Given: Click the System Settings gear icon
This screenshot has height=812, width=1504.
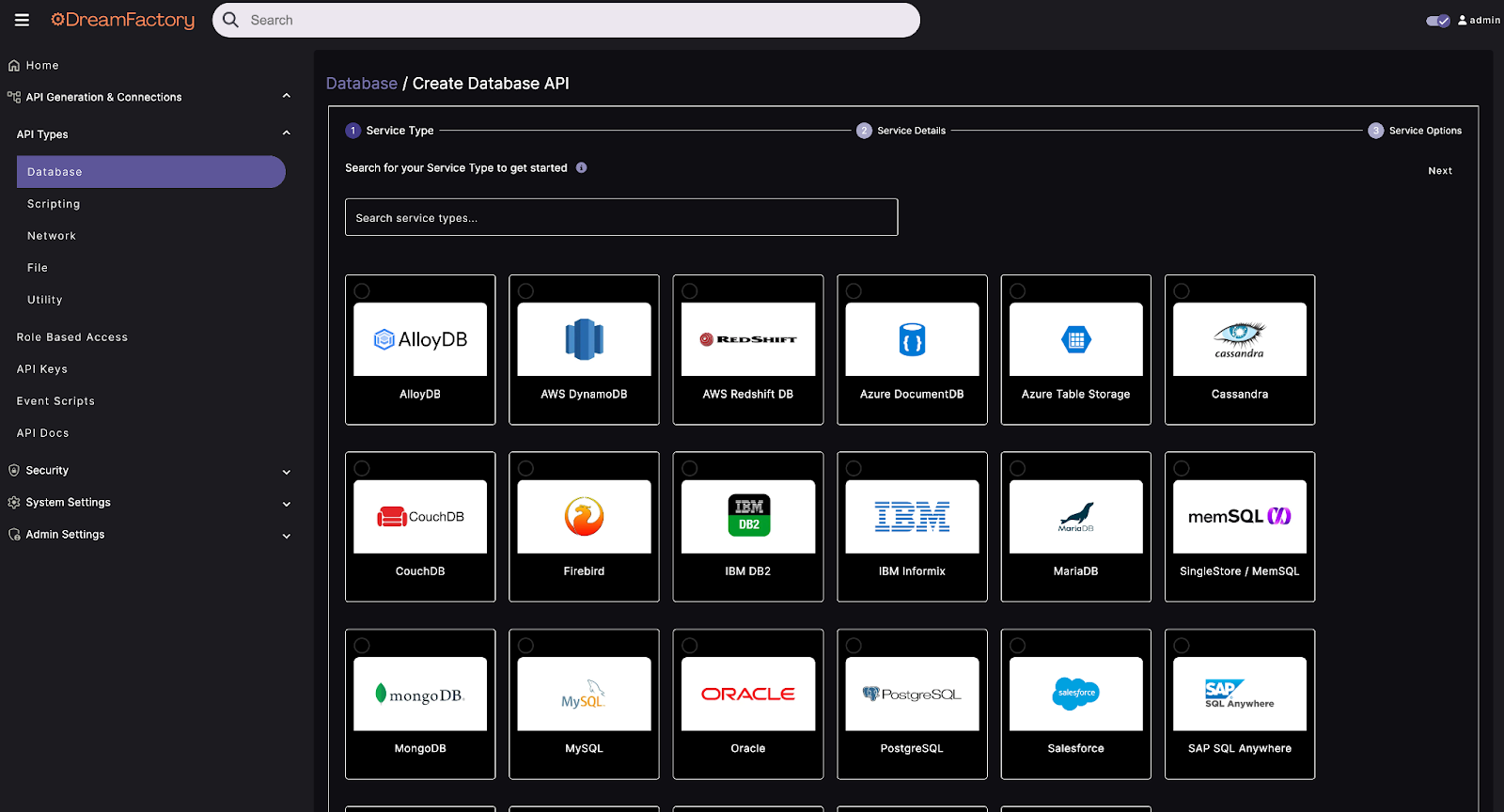Looking at the screenshot, I should [x=14, y=503].
